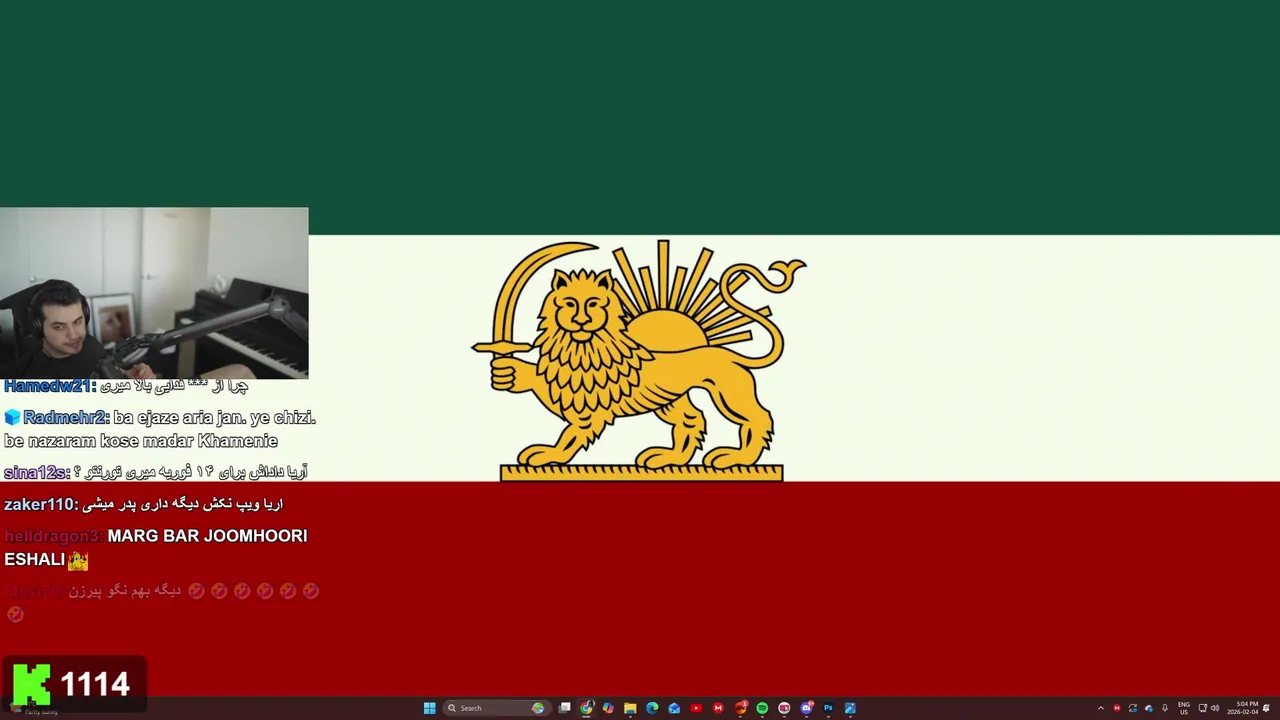
Task: Open the 5:04 PM clock and calendar
Action: coord(1243,708)
